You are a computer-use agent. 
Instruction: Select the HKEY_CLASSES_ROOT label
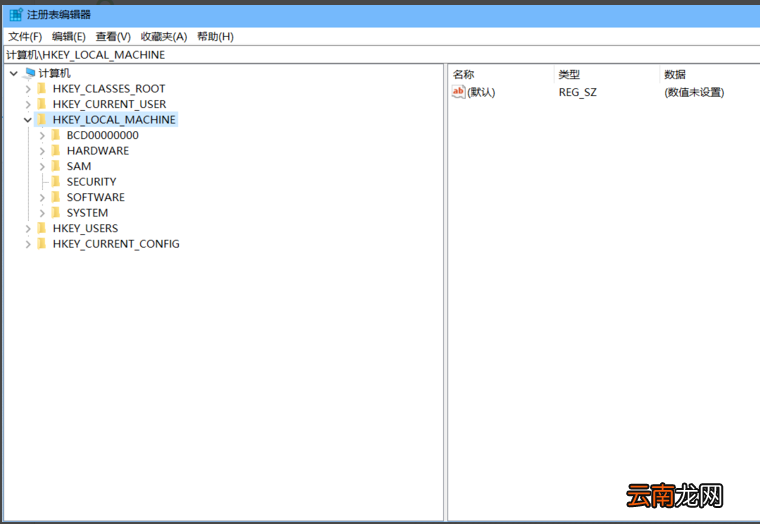coord(109,89)
